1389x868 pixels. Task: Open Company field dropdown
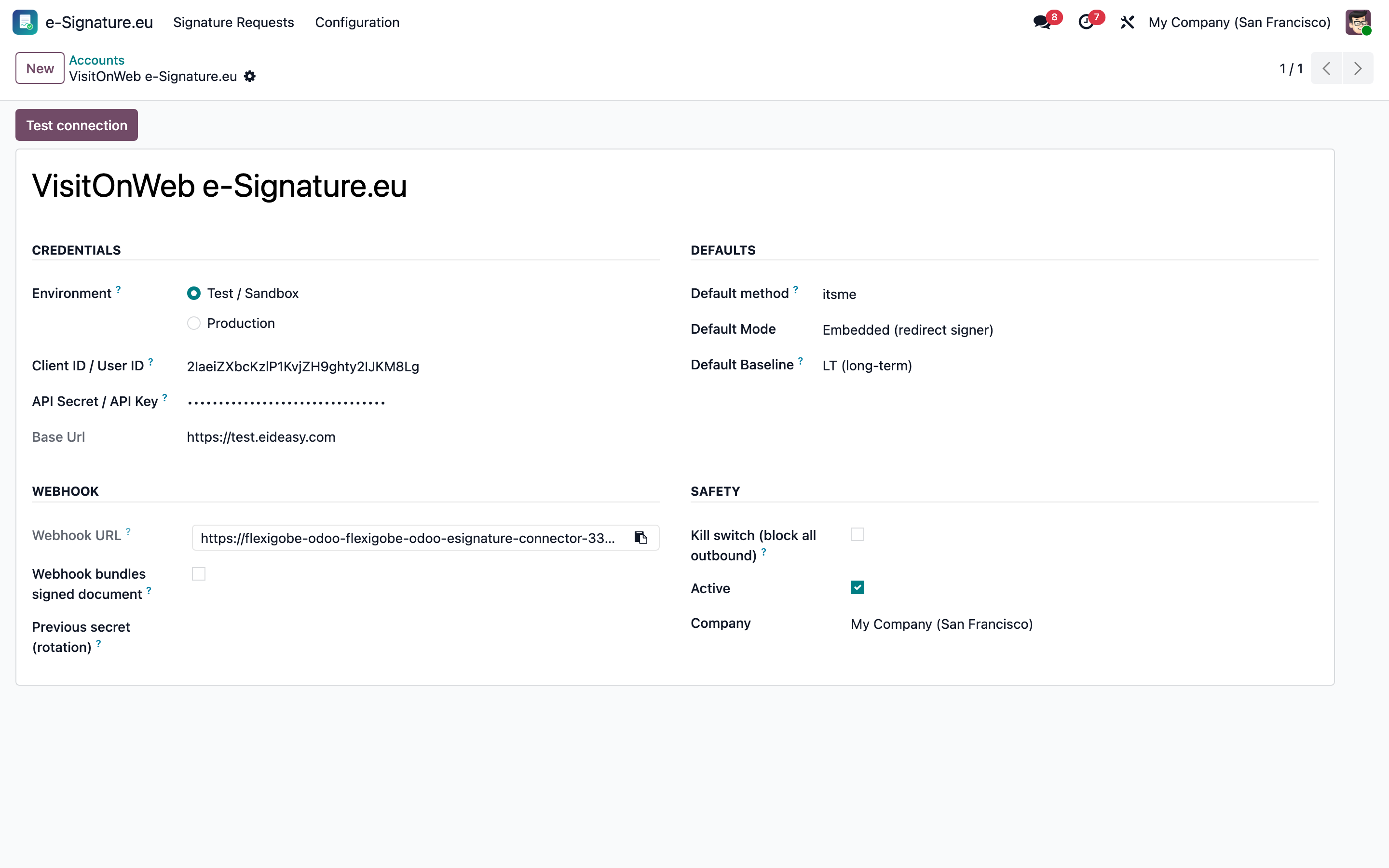[1084, 624]
